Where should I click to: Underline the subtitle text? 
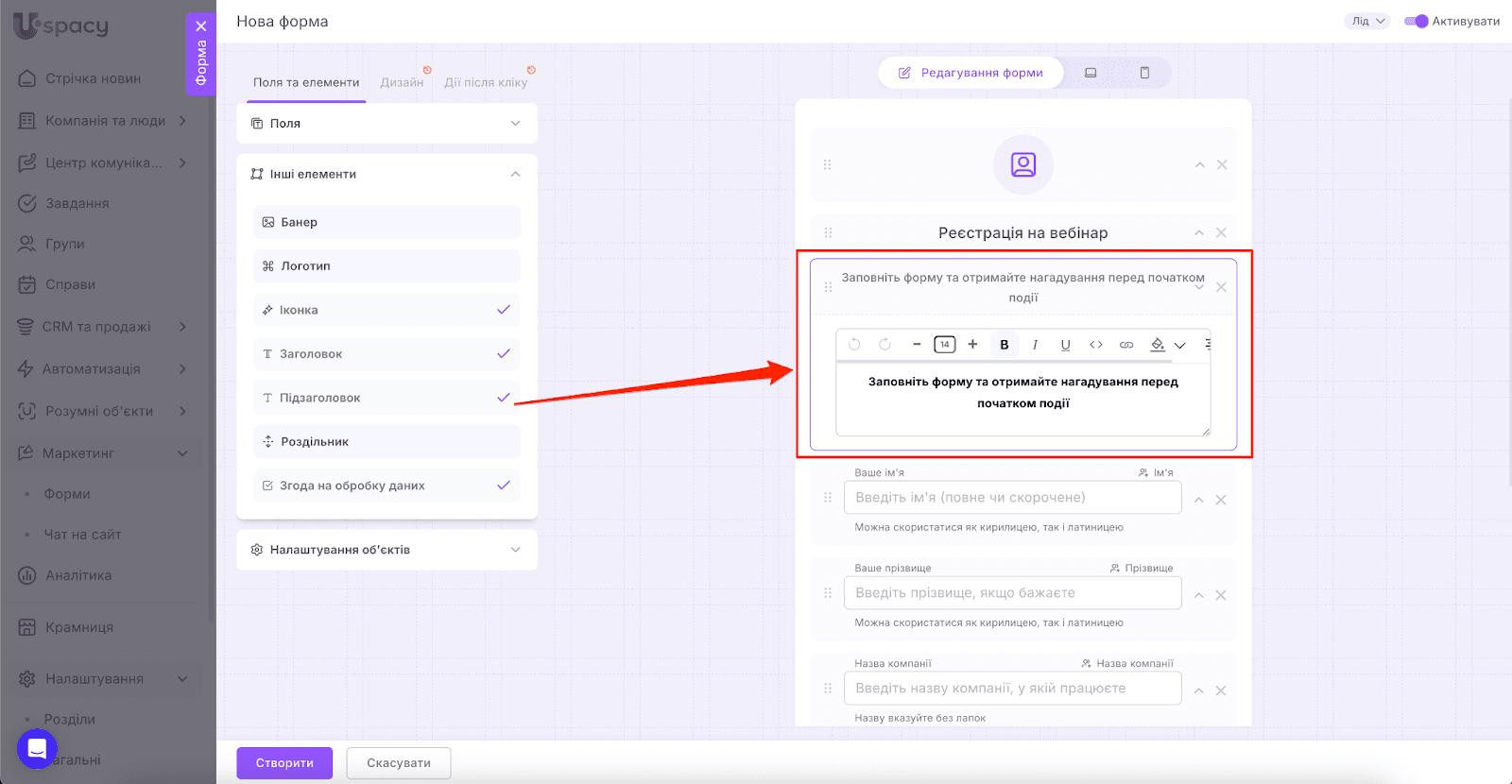click(x=1065, y=345)
